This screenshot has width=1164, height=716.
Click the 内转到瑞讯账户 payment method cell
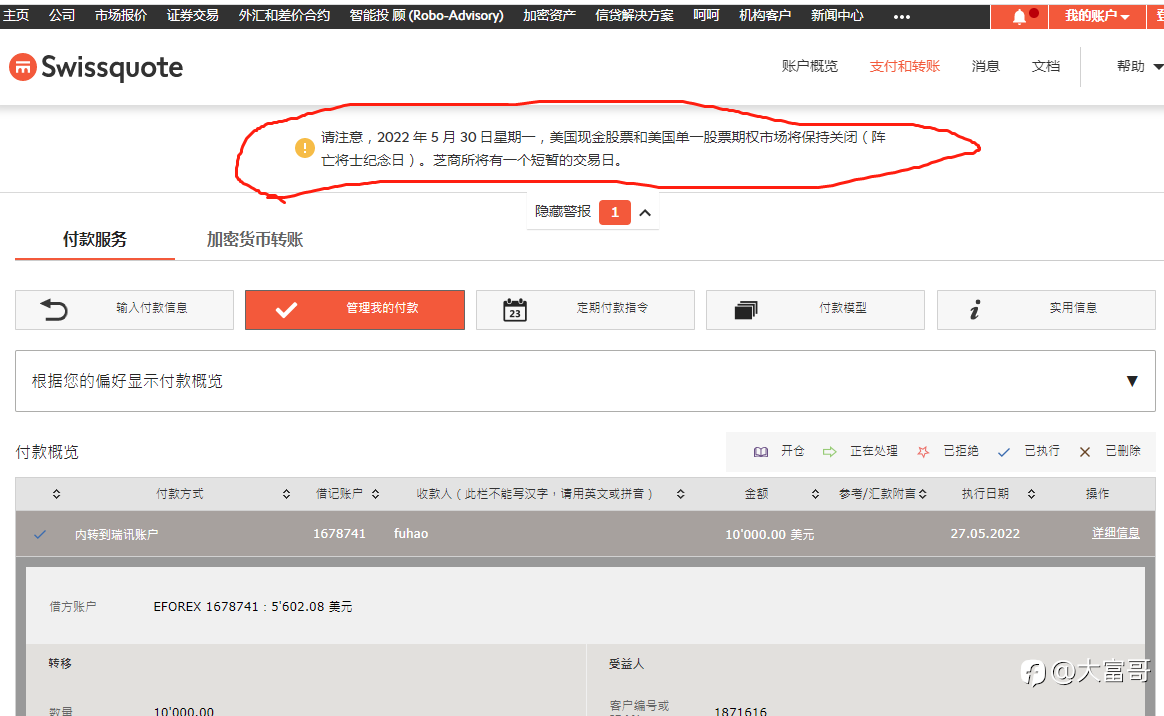(117, 534)
